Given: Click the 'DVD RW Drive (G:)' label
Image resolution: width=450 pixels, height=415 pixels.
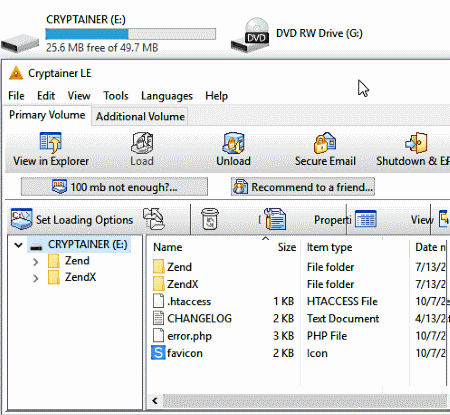Looking at the screenshot, I should [319, 33].
